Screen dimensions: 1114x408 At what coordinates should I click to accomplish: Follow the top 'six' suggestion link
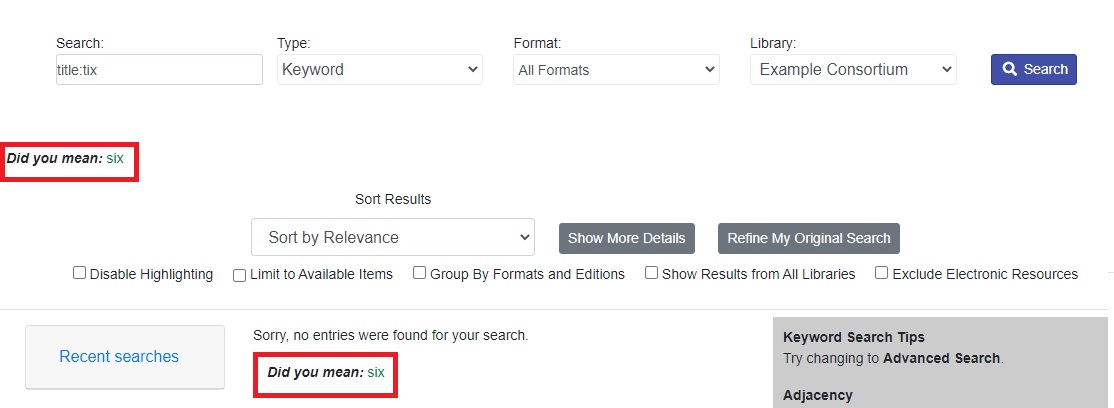click(115, 158)
